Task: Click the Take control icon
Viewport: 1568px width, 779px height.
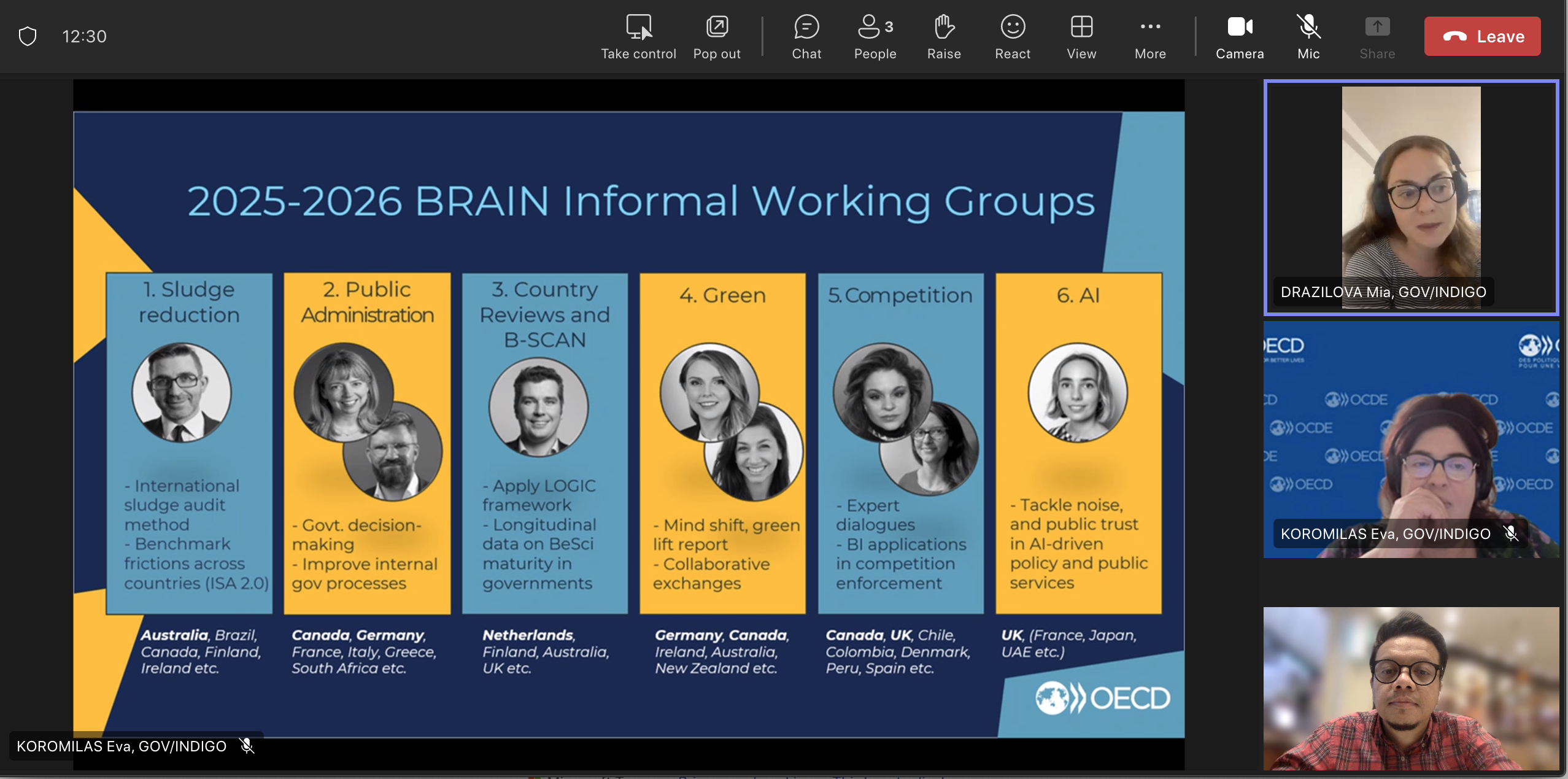Action: tap(638, 28)
